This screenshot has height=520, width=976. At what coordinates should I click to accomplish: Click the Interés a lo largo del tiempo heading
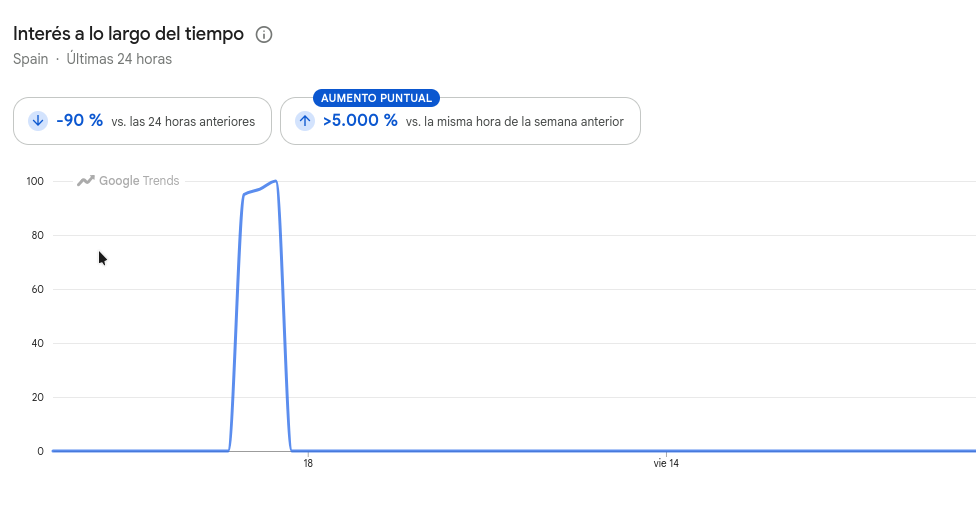click(x=128, y=34)
